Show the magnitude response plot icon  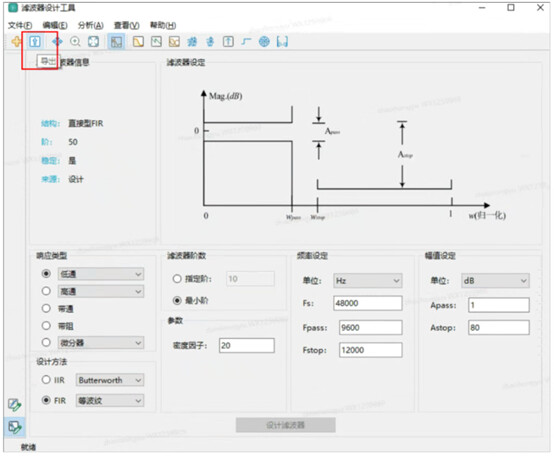click(x=138, y=42)
